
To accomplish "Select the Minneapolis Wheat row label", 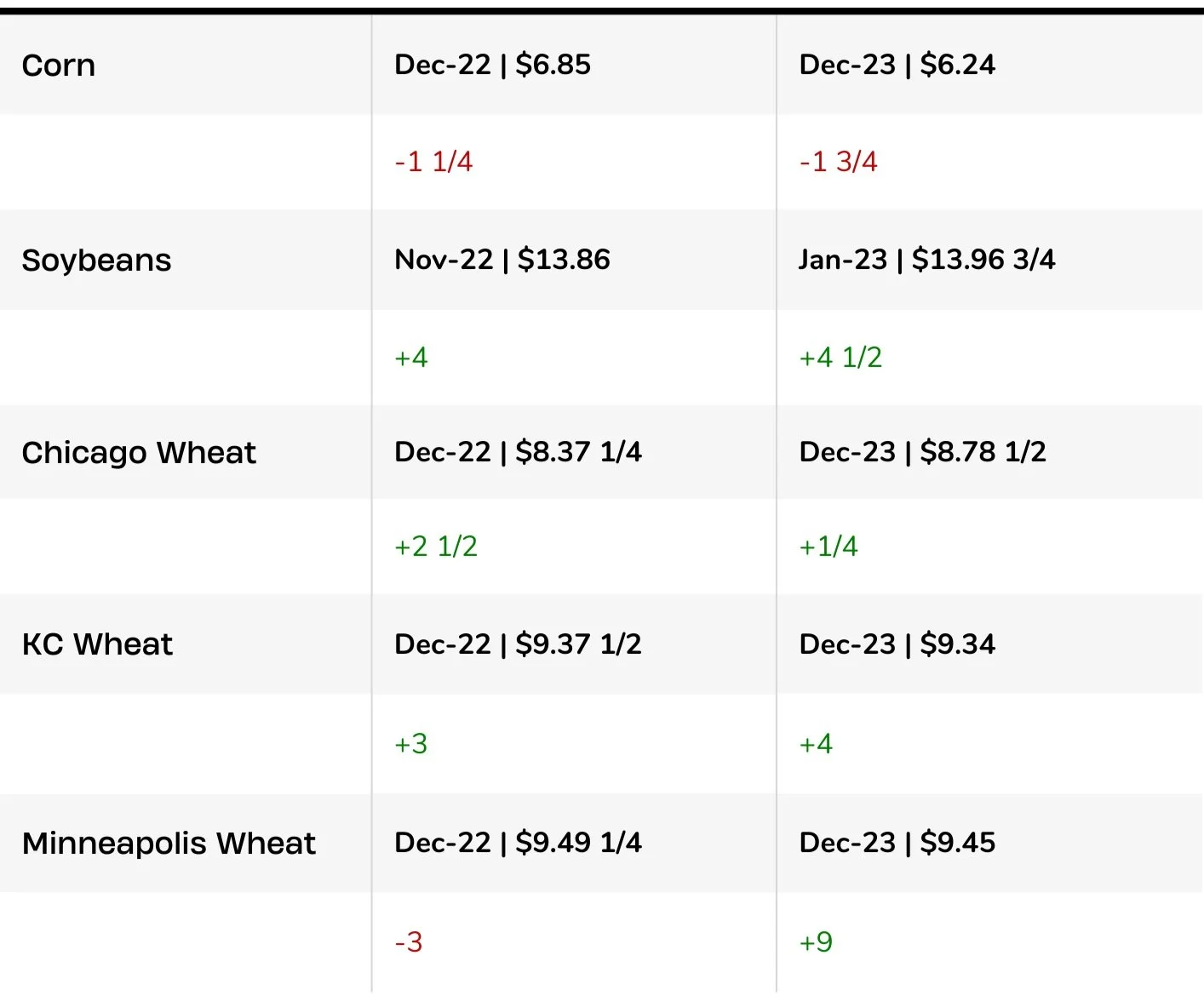I will [169, 844].
